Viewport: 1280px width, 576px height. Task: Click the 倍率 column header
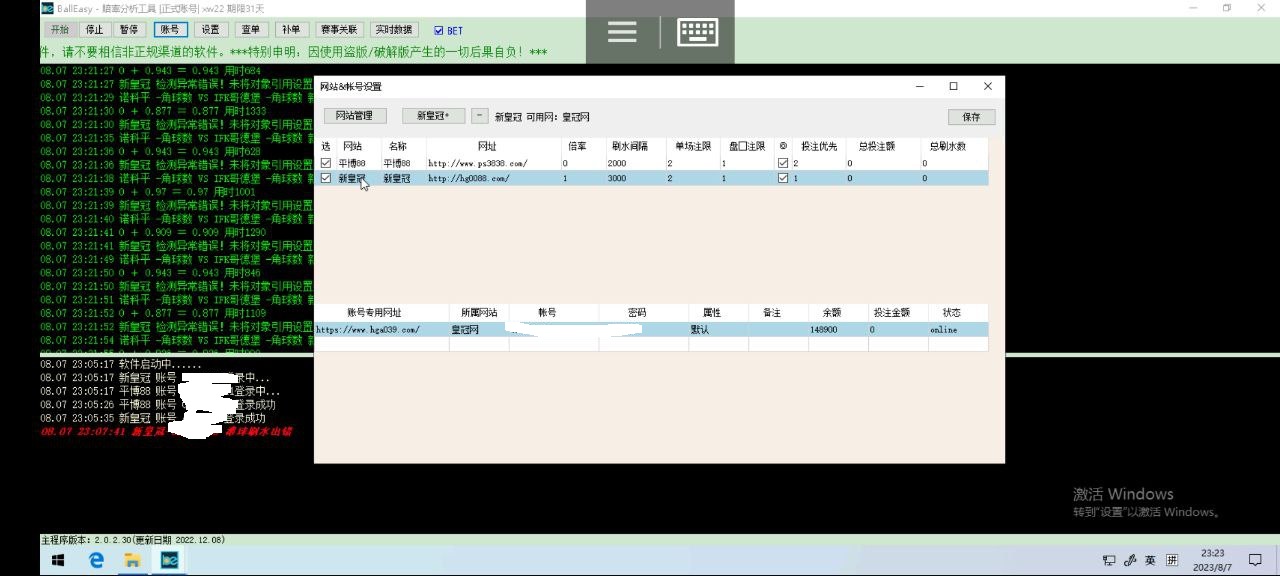(577, 146)
